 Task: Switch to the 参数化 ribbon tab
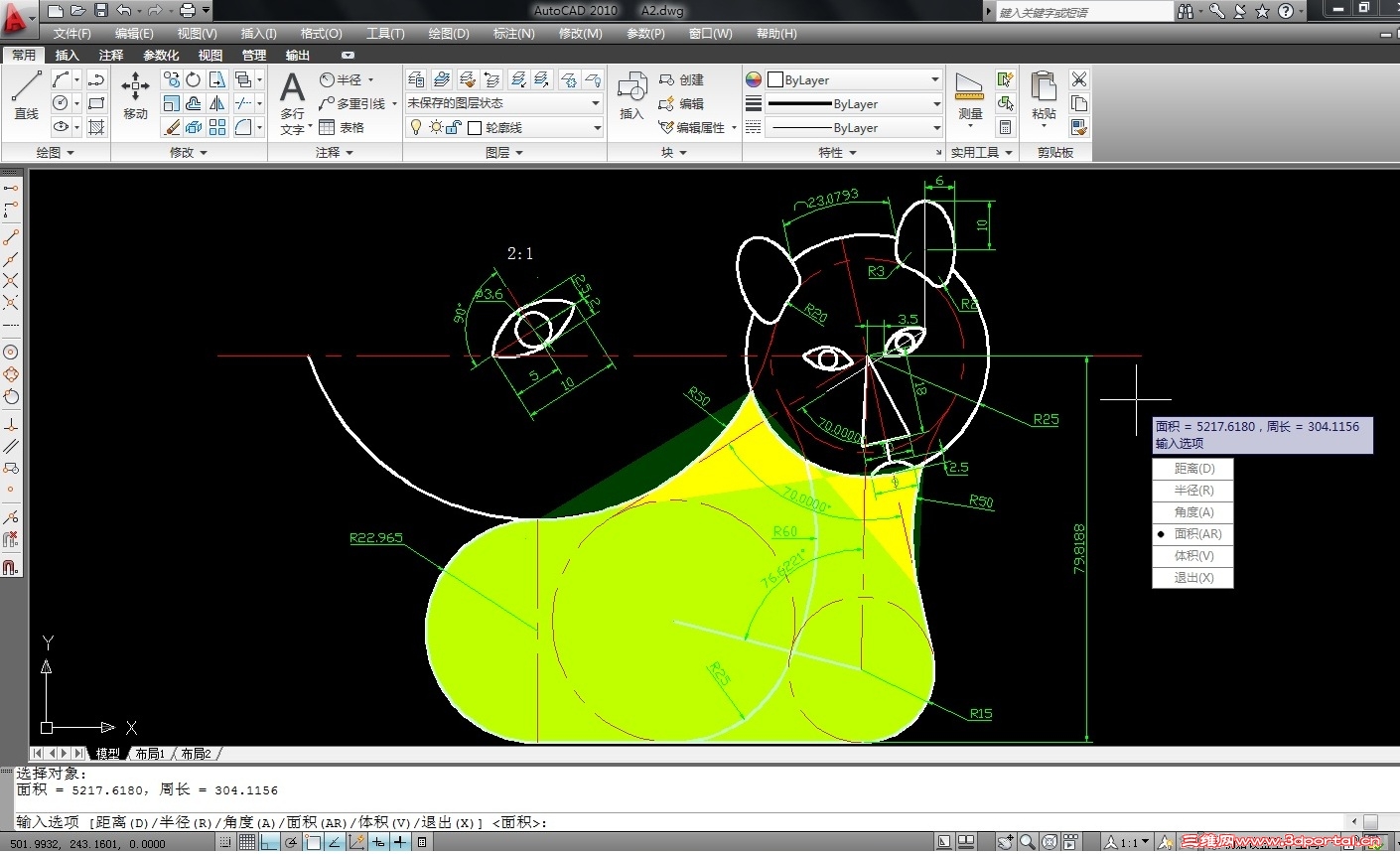[x=161, y=56]
